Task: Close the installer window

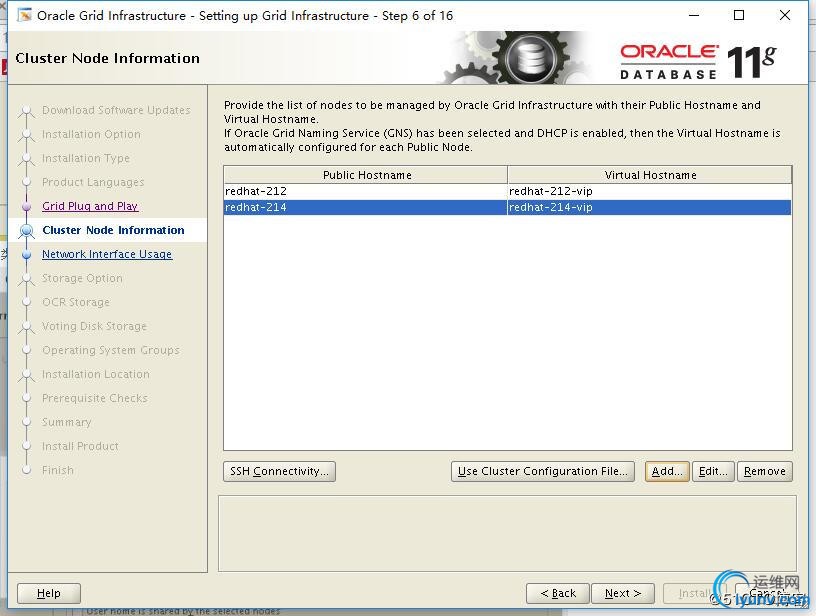Action: click(785, 15)
